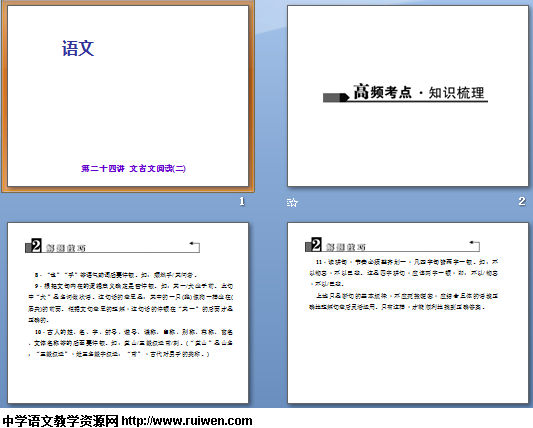The height and width of the screenshot is (428, 533).
Task: Click the 高频考点·知识梳理 heading text
Action: [x=419, y=92]
